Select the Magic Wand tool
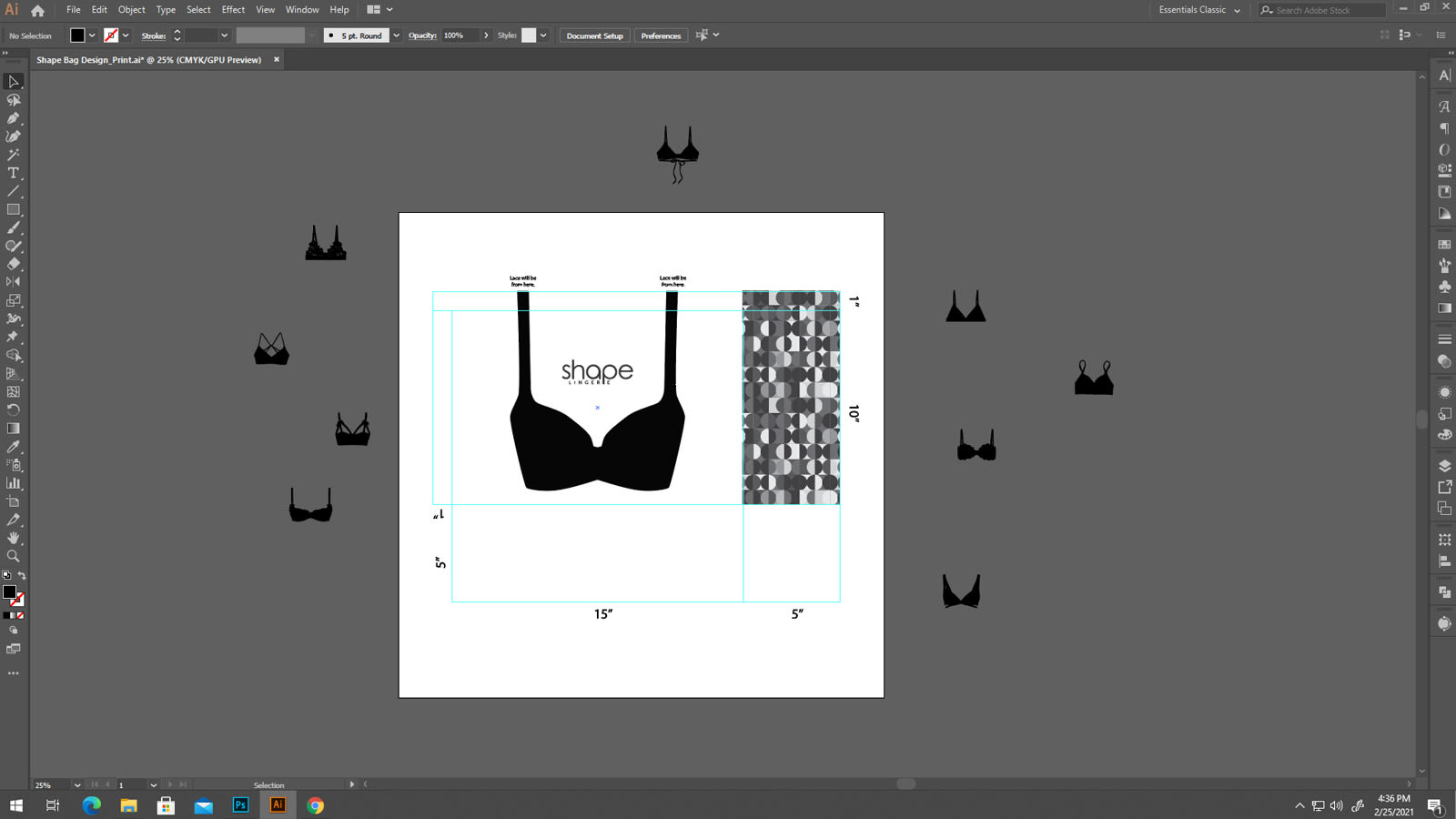 pyautogui.click(x=13, y=155)
